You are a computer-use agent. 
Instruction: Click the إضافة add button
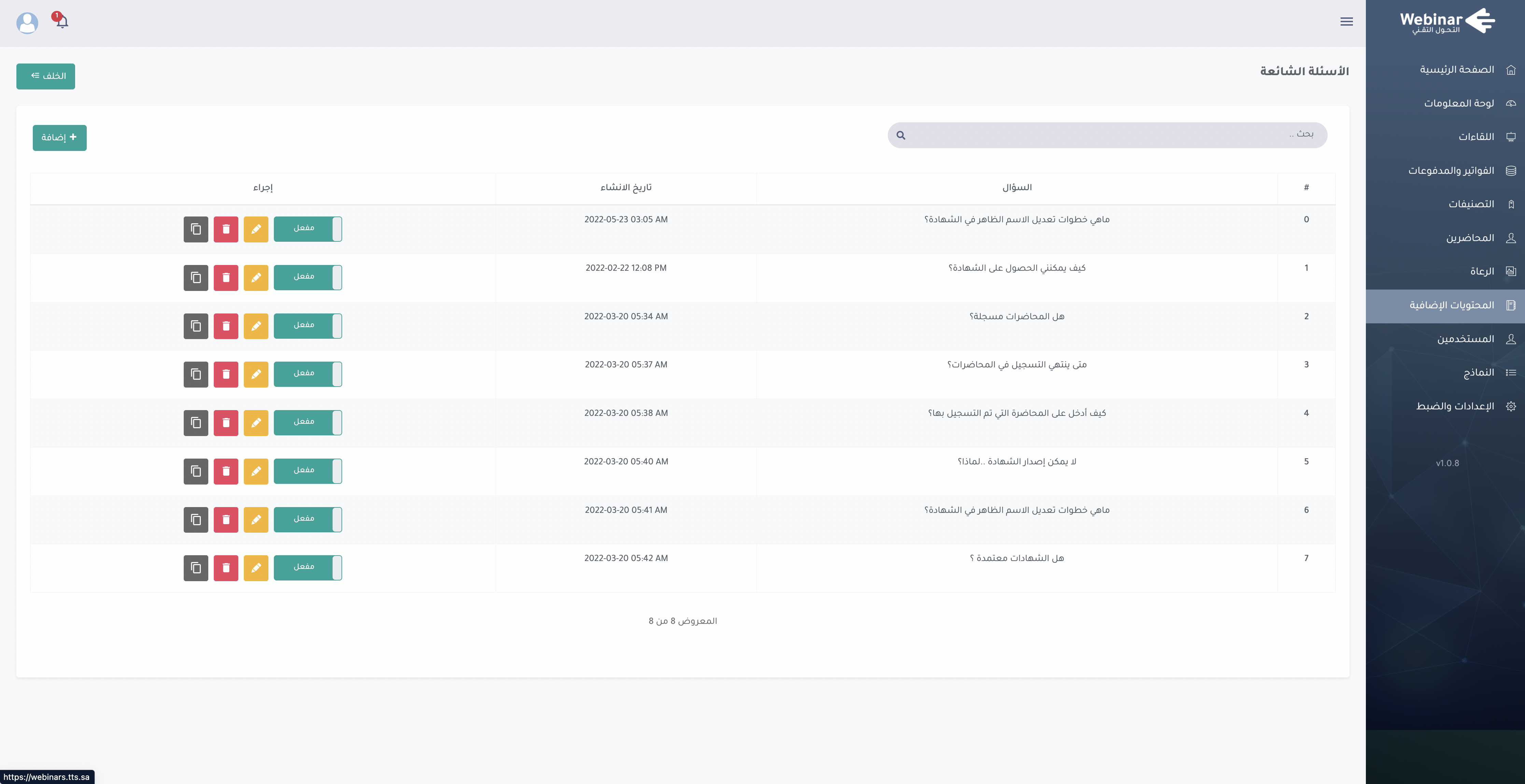click(59, 137)
